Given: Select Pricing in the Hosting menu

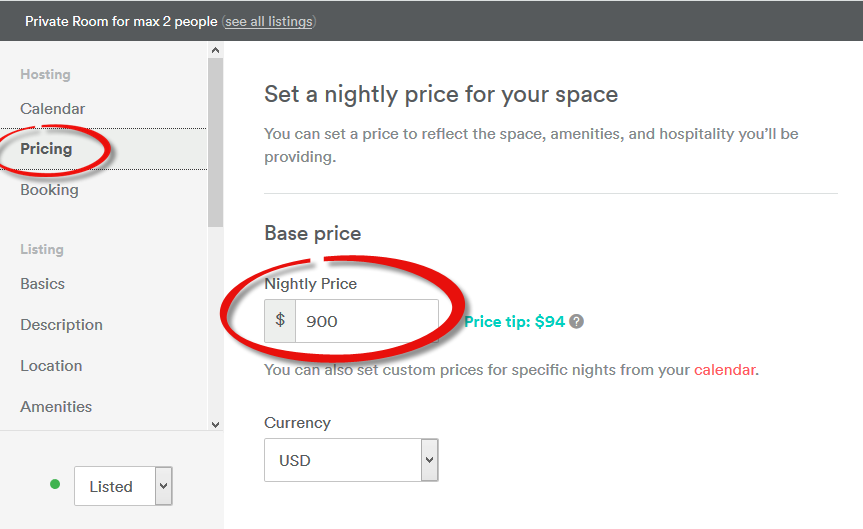Looking at the screenshot, I should [46, 149].
